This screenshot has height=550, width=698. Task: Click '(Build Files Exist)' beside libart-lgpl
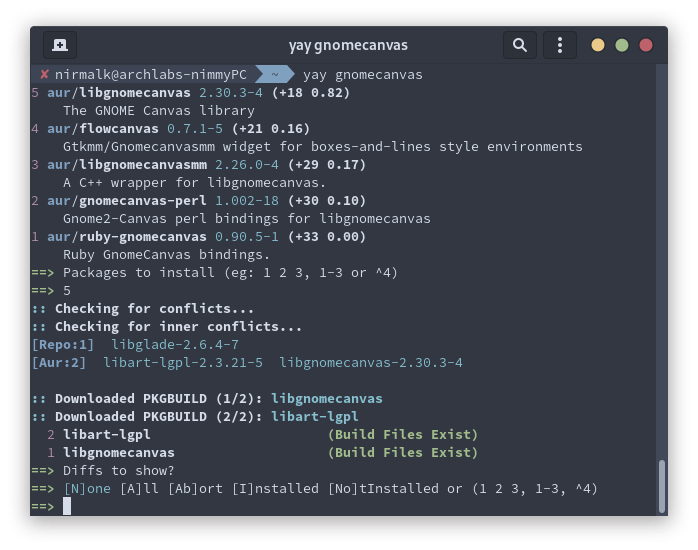click(402, 435)
